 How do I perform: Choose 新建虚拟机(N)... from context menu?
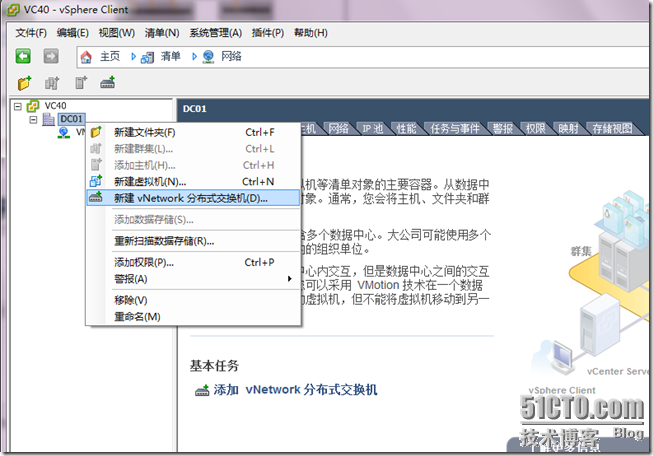click(x=193, y=182)
